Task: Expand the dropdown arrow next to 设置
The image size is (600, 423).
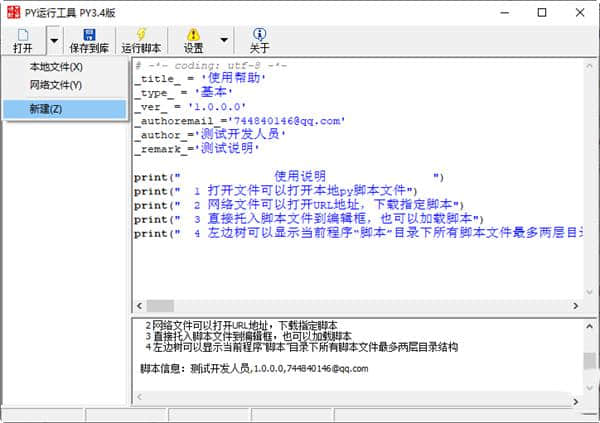Action: (x=224, y=40)
